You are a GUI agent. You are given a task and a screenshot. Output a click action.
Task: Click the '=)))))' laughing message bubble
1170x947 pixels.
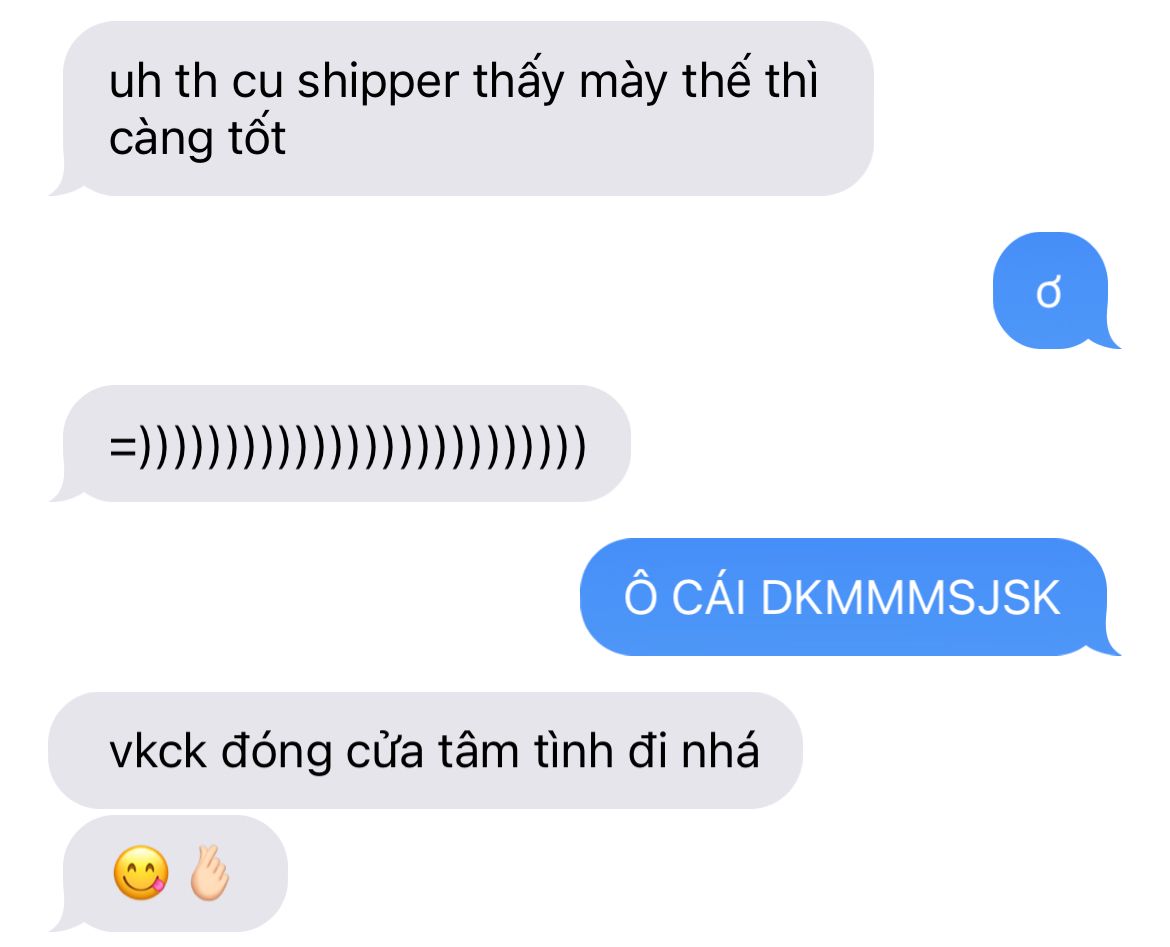click(340, 443)
